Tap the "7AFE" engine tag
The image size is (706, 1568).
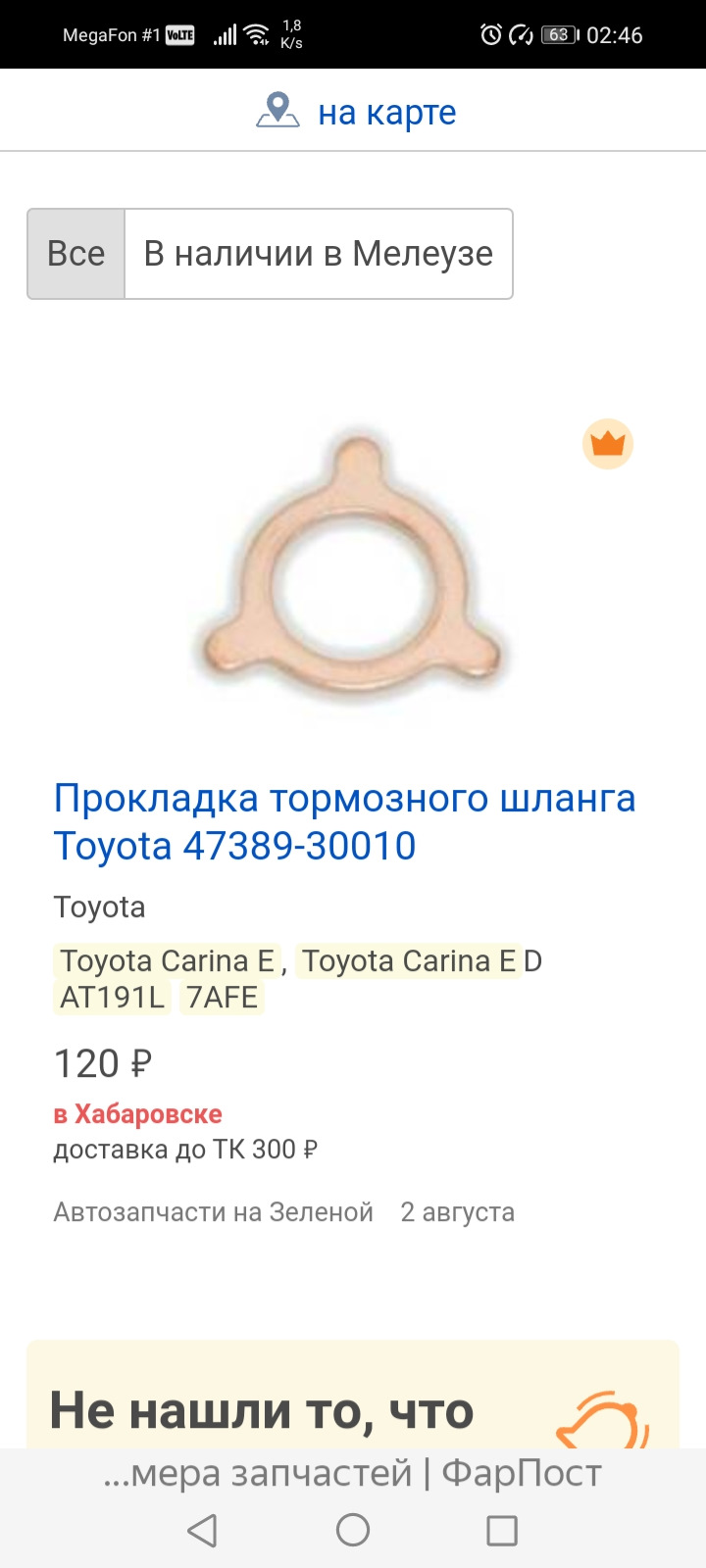point(223,998)
